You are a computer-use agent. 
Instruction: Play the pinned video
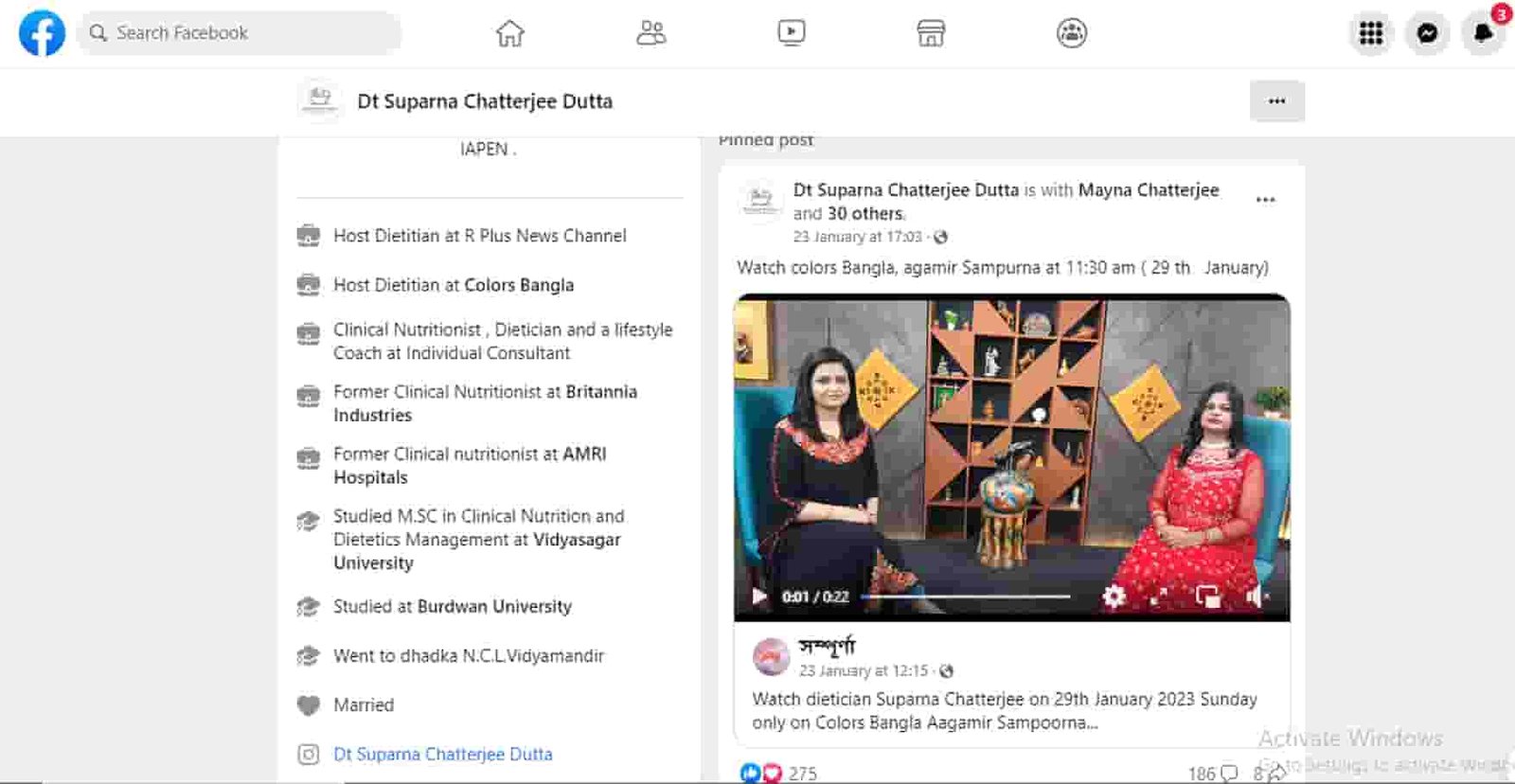click(x=758, y=597)
